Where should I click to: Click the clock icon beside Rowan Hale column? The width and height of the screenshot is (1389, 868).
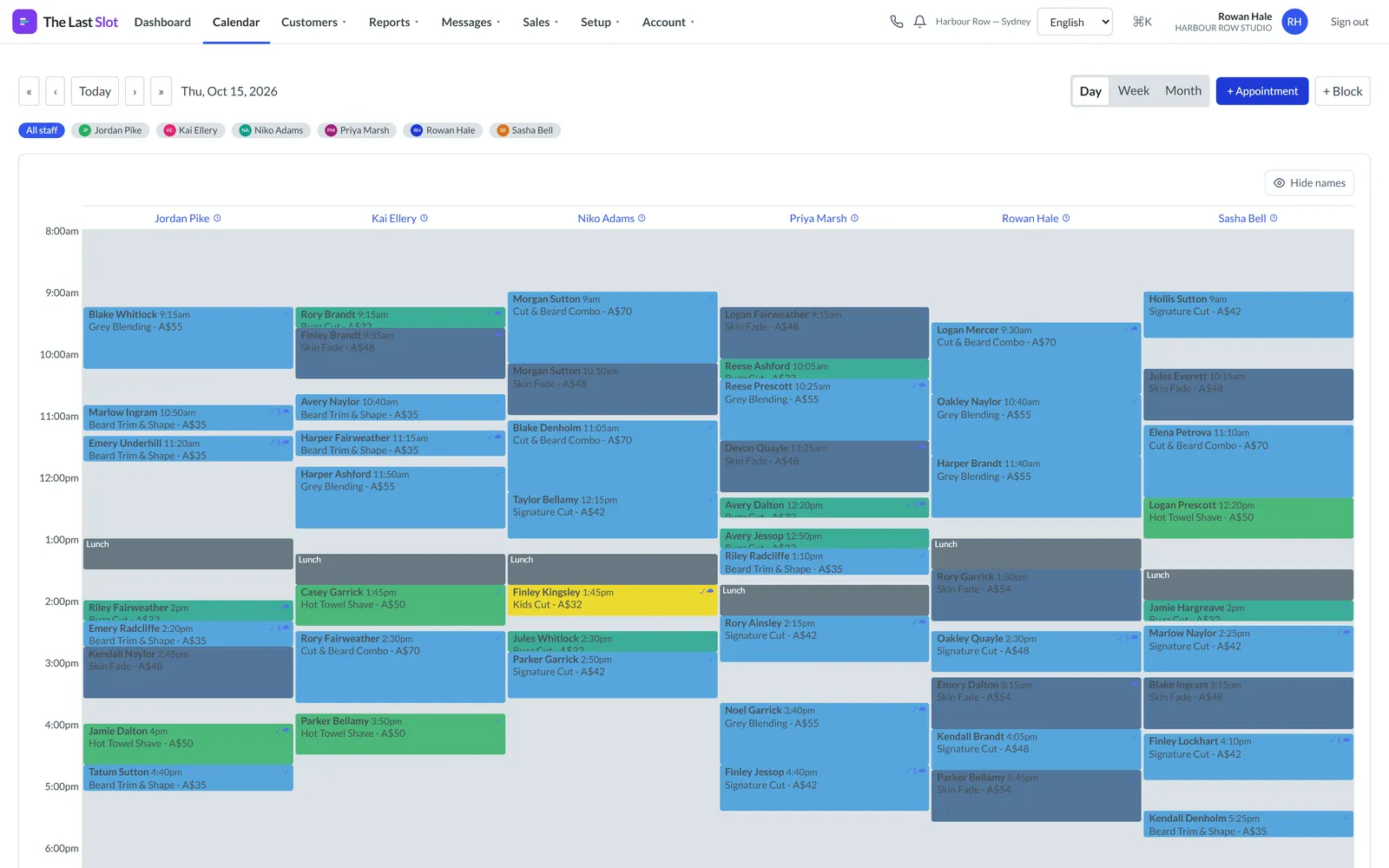pos(1066,219)
